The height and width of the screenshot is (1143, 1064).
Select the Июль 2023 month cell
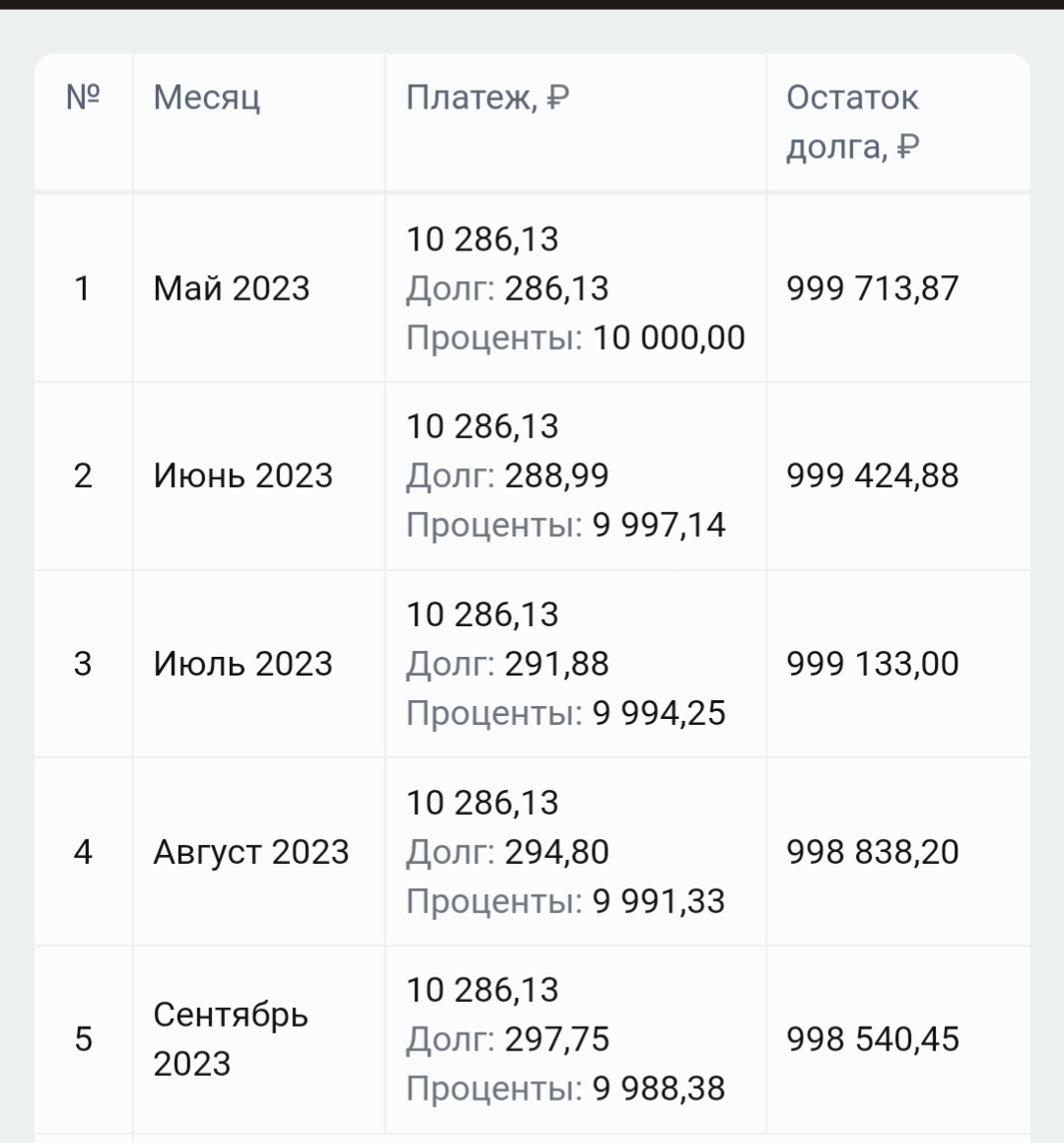coord(243,664)
